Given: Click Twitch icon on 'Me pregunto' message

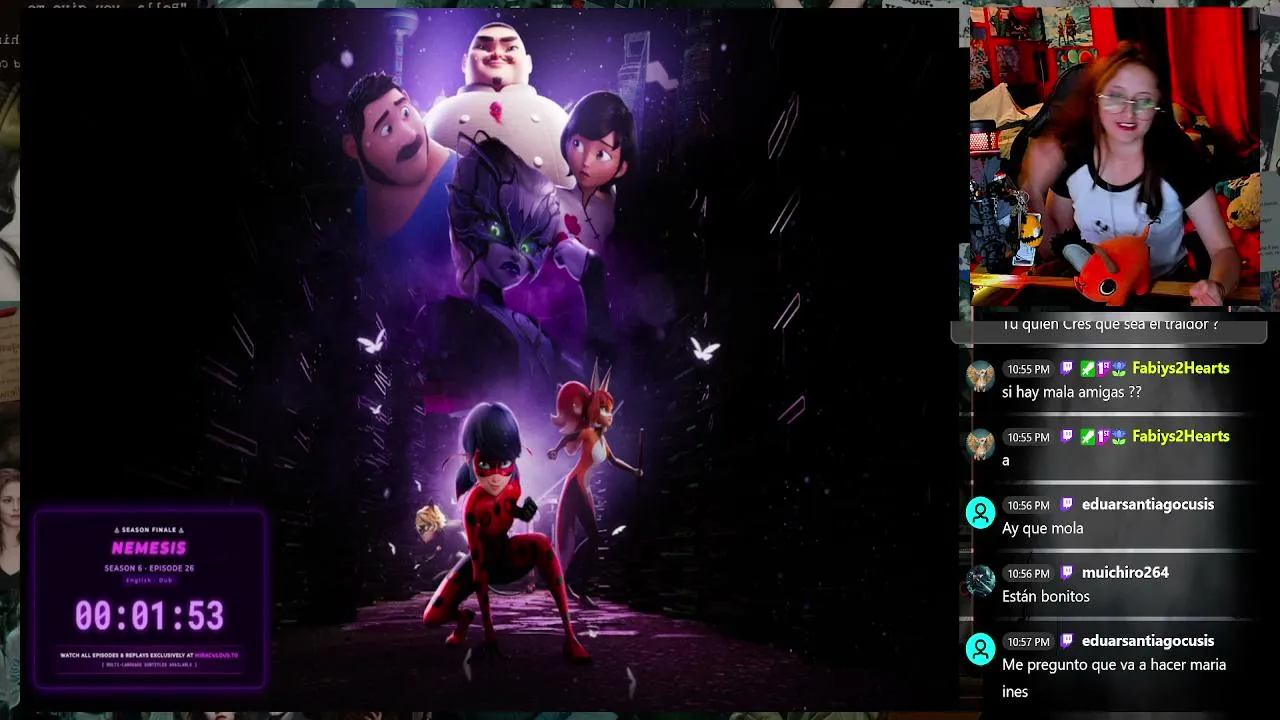Looking at the screenshot, I should click(x=1067, y=641).
